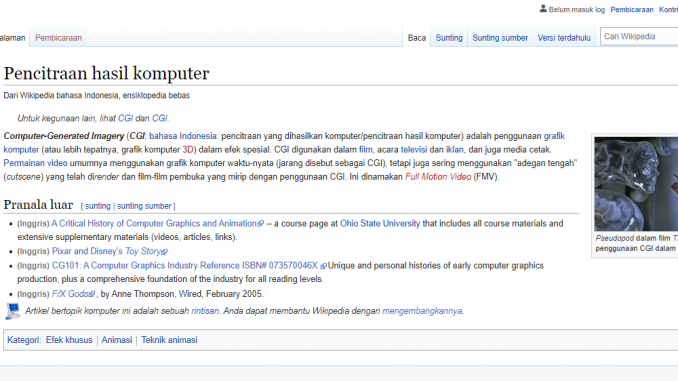Image resolution: width=678 pixels, height=381 pixels.
Task: Open the Animasi category
Action: point(117,340)
